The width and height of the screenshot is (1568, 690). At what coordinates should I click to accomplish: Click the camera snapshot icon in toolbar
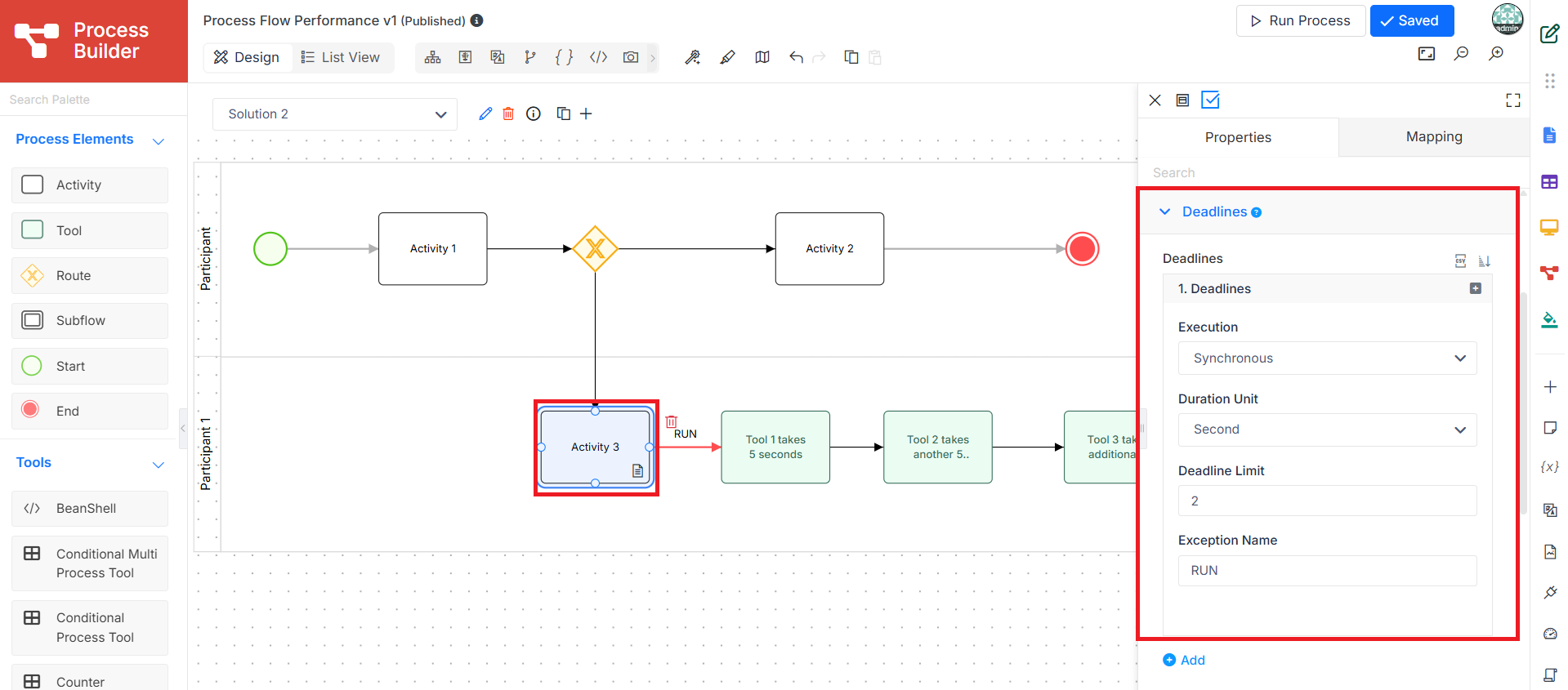[630, 57]
